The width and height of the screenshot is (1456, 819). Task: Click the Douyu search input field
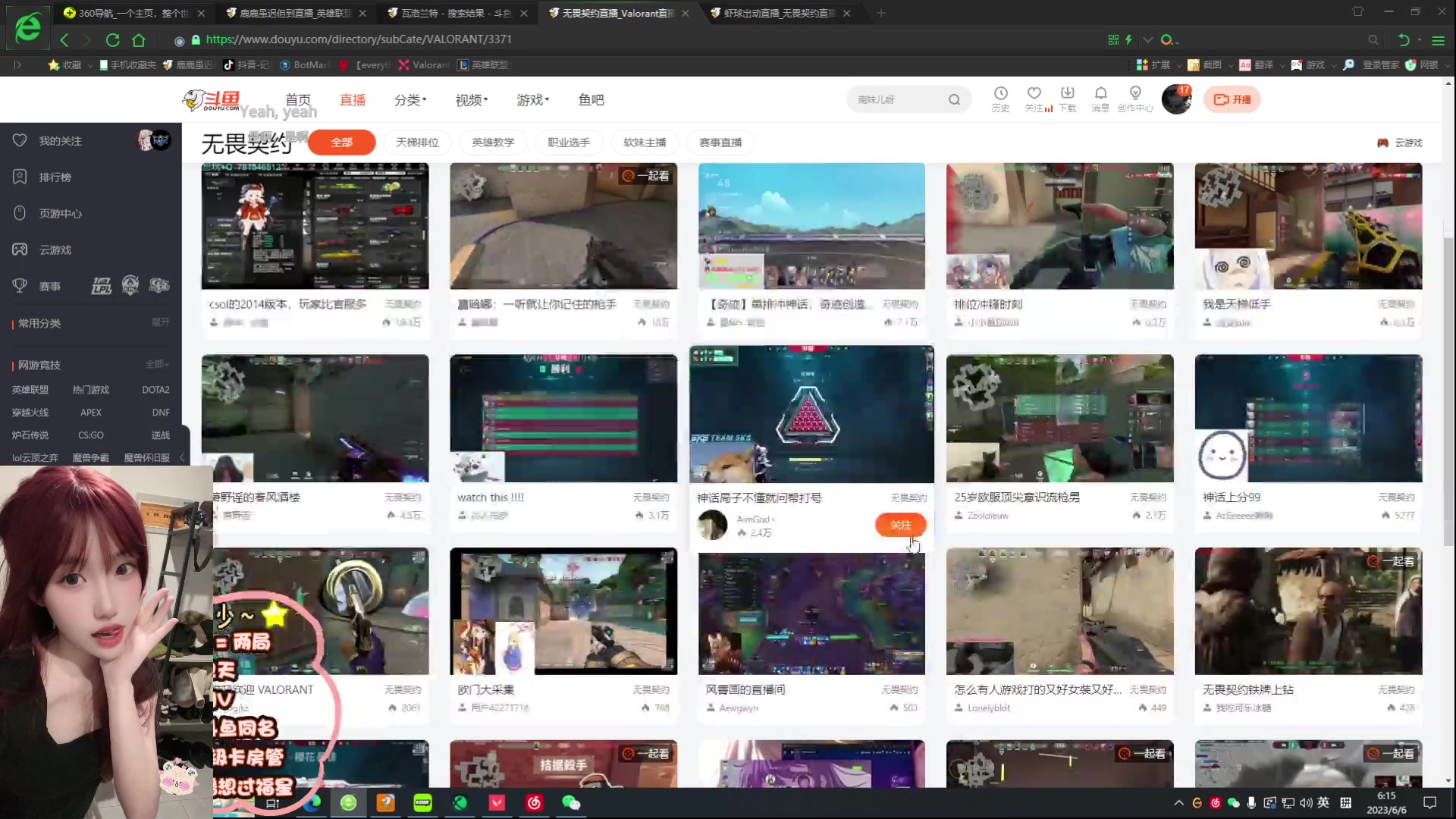tap(899, 99)
